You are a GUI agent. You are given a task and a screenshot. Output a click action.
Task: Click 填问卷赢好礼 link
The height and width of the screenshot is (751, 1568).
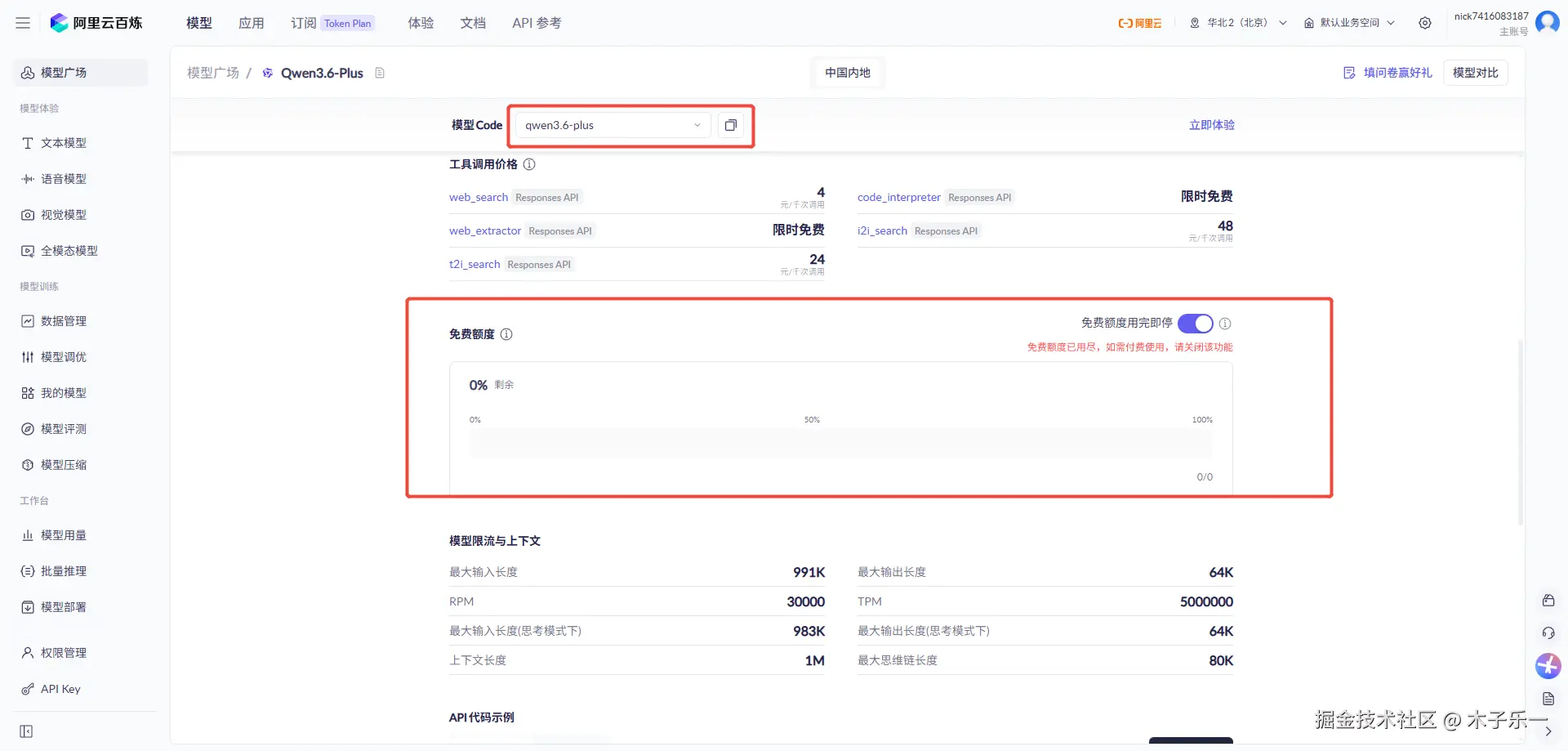pyautogui.click(x=1388, y=73)
